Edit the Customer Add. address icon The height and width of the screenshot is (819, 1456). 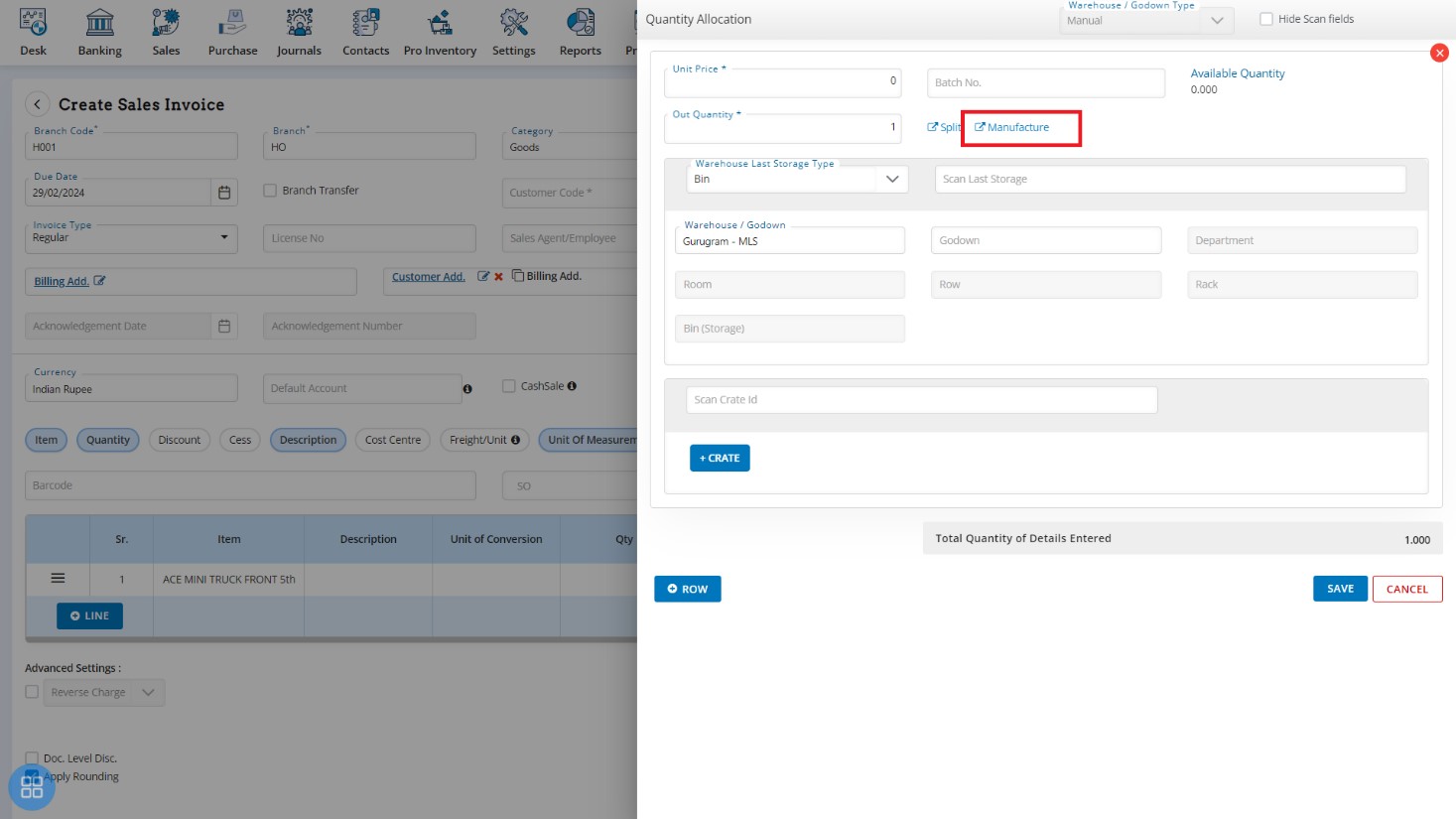pyautogui.click(x=483, y=276)
